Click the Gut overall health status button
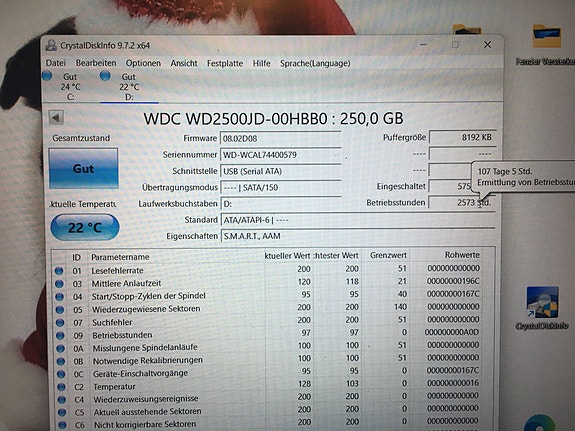The image size is (575, 431). pyautogui.click(x=84, y=169)
